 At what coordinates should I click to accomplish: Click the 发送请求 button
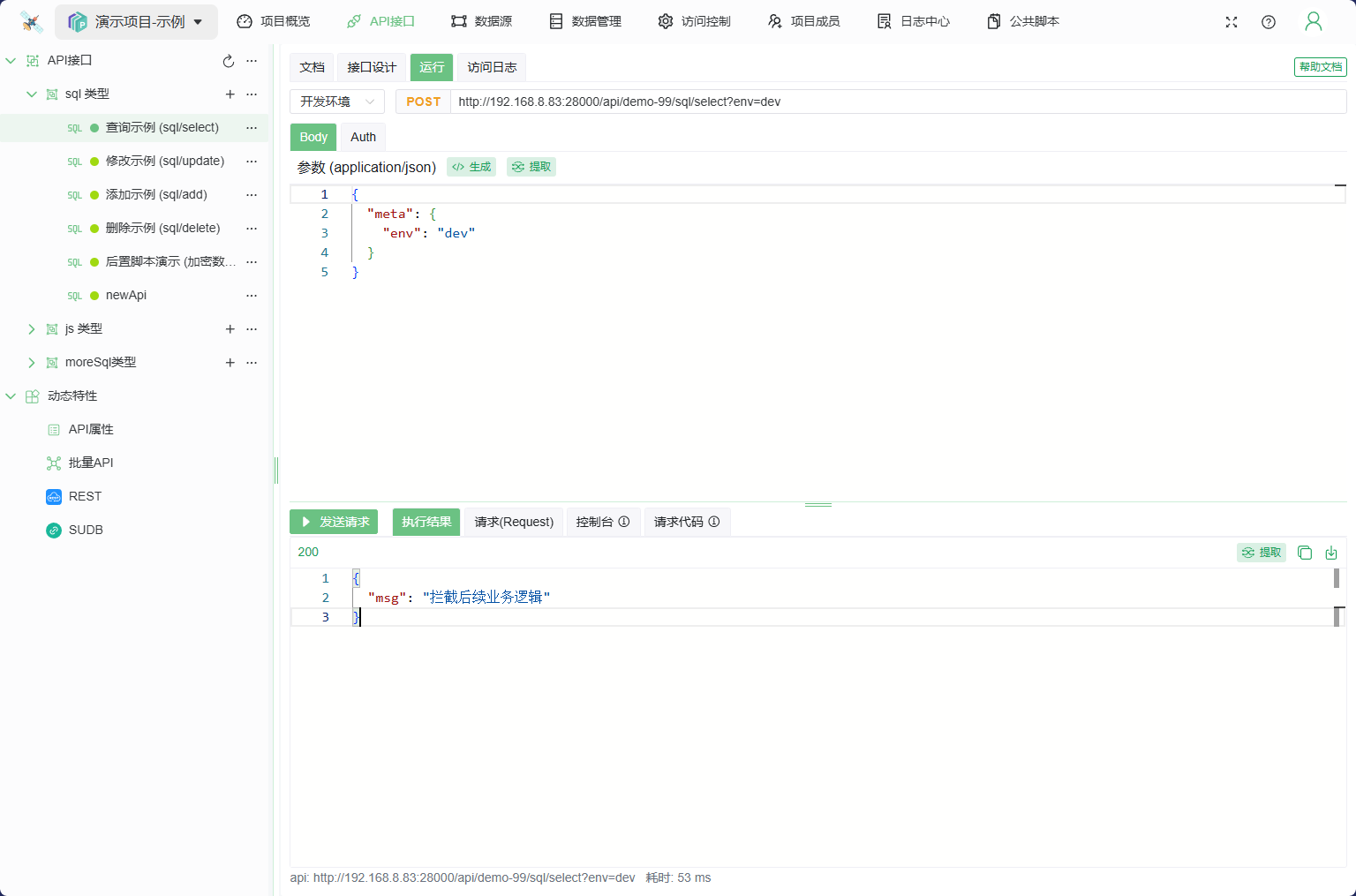[334, 522]
